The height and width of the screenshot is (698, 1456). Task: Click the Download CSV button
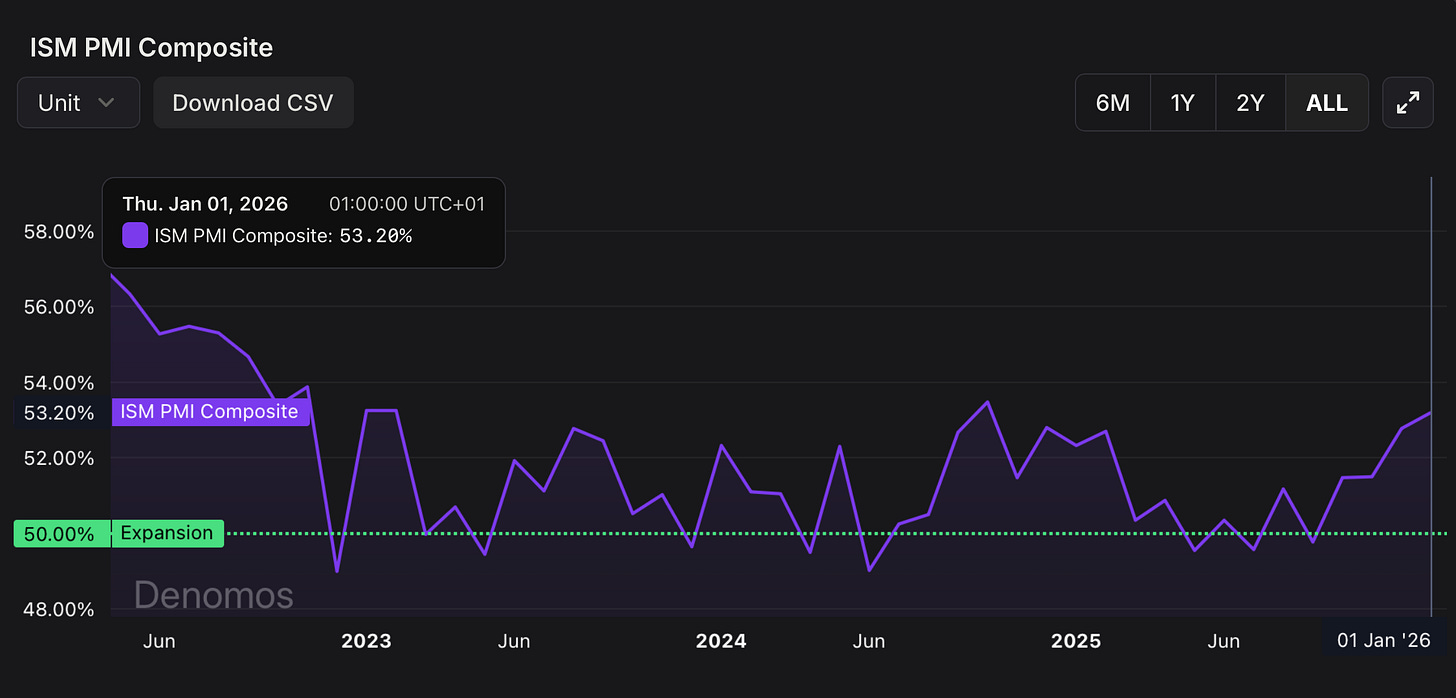coord(253,102)
